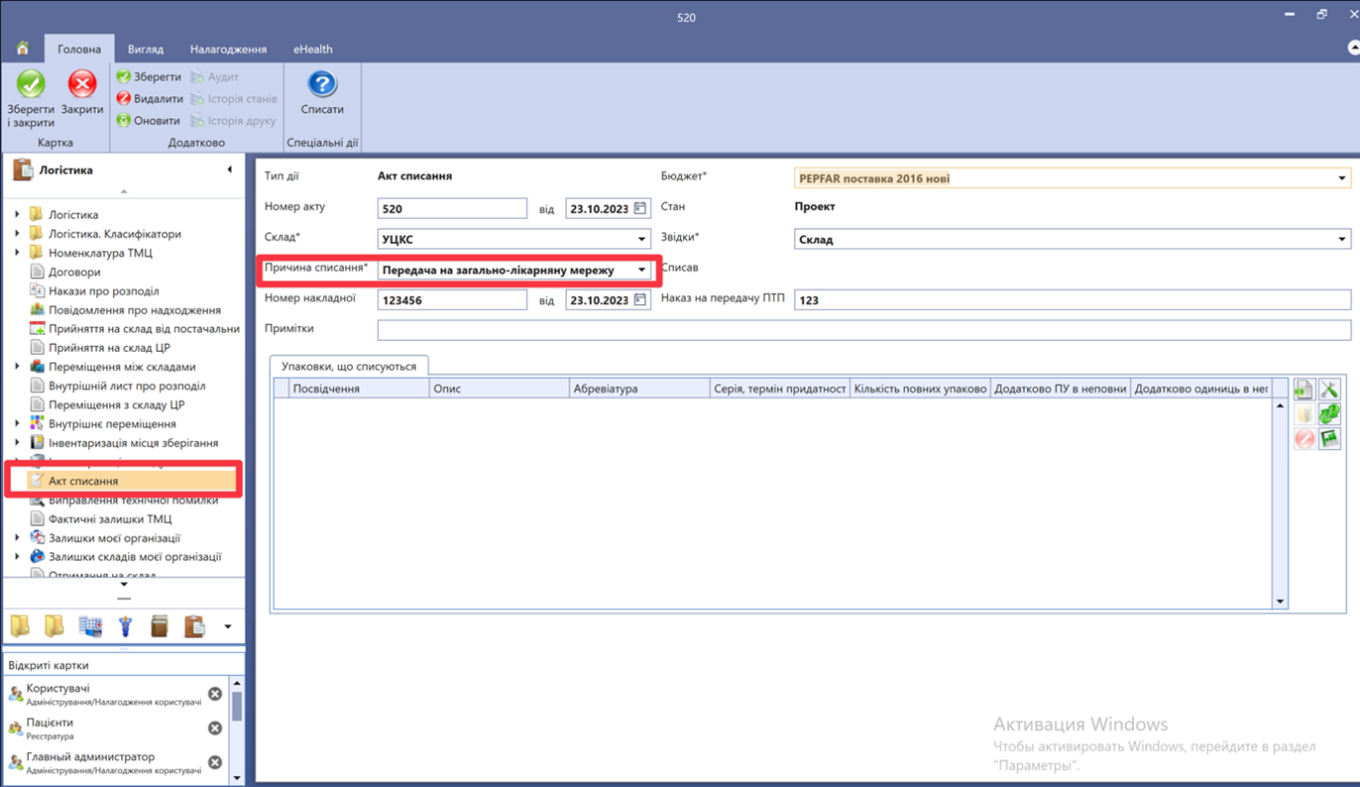Collapse the Логістика panel with its arrow
Viewport: 1360px width, 787px height.
[x=230, y=170]
